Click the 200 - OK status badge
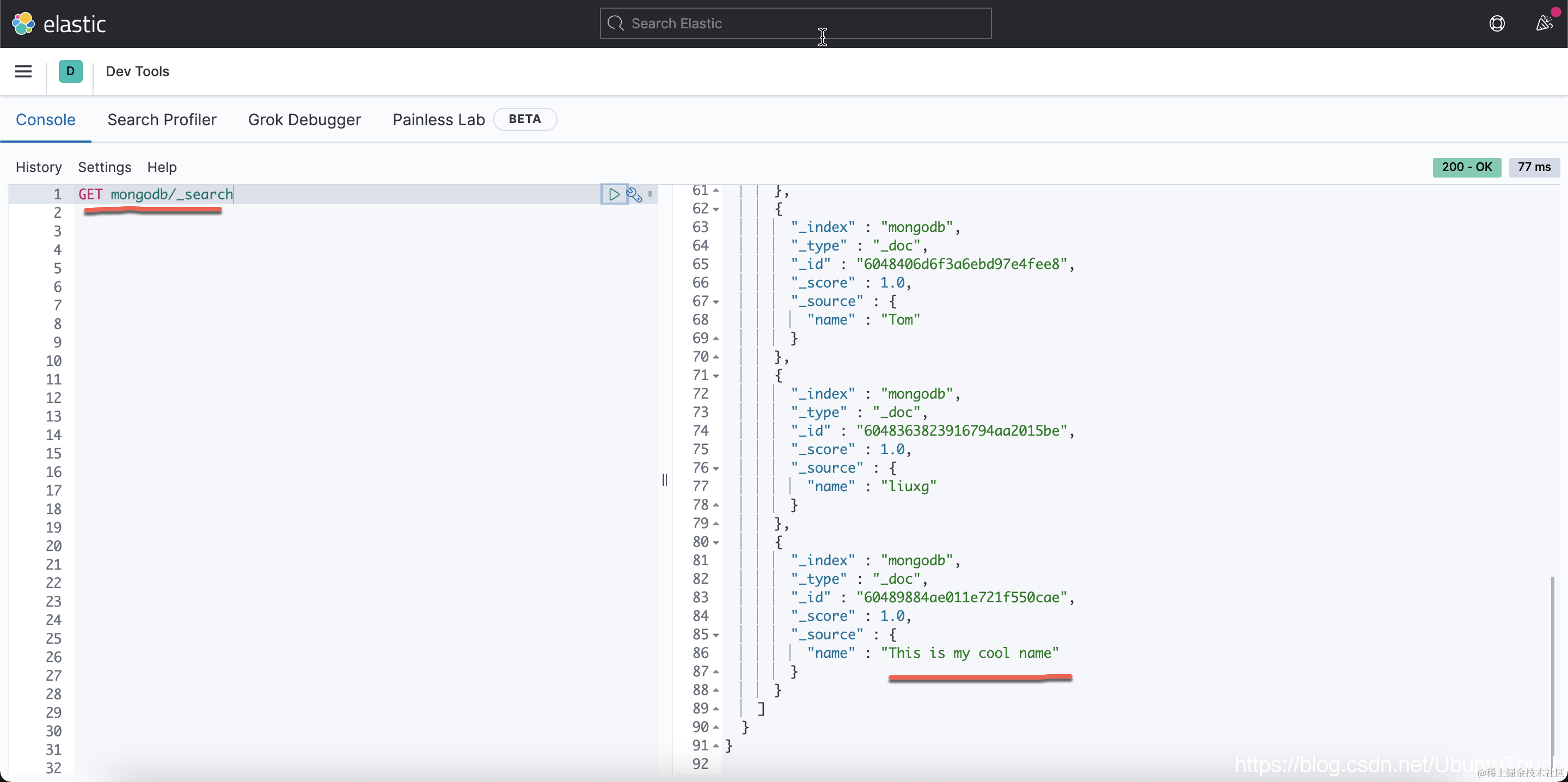The height and width of the screenshot is (782, 1568). (x=1466, y=167)
